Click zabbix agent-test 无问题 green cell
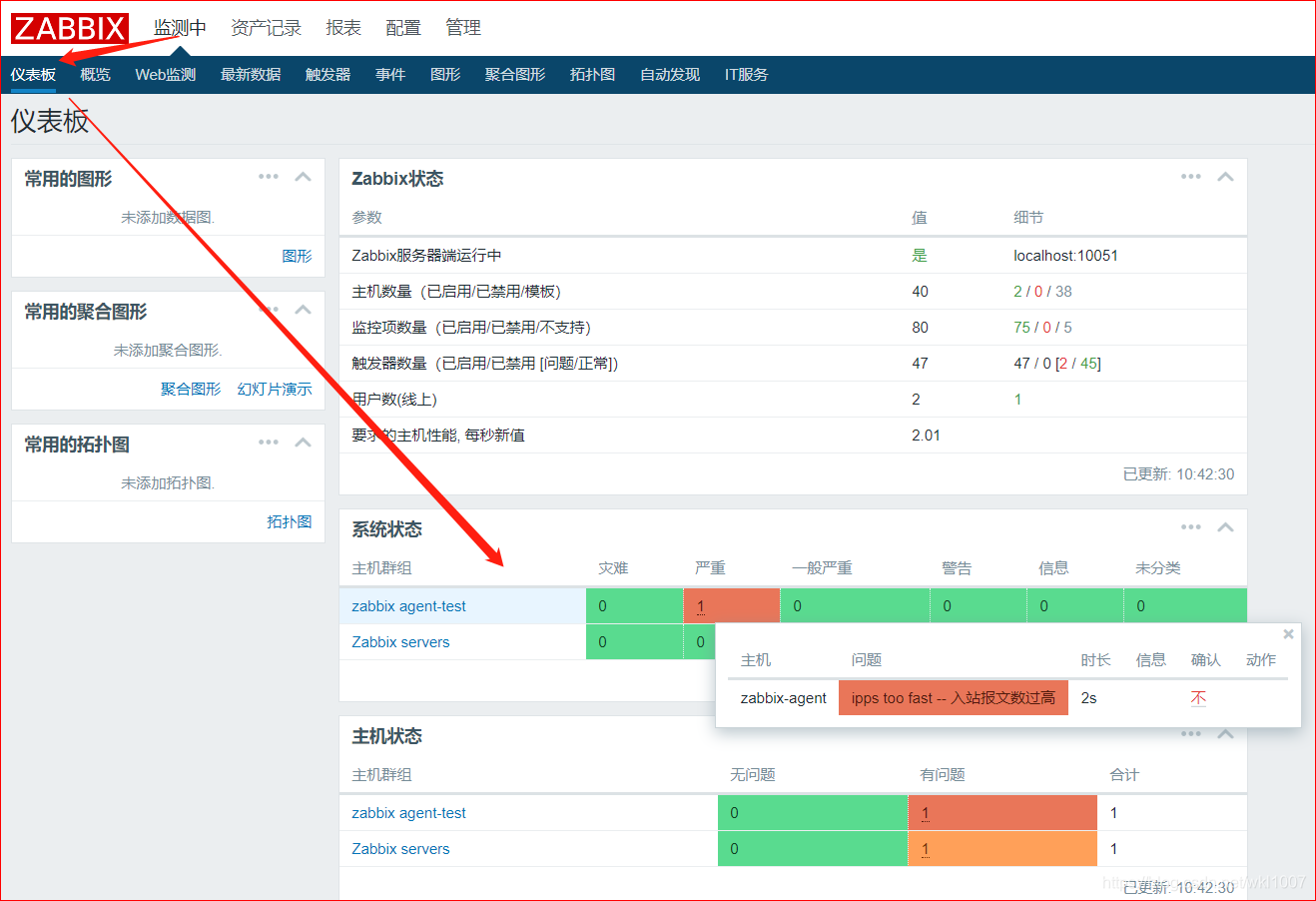The height and width of the screenshot is (901, 1316). (813, 813)
